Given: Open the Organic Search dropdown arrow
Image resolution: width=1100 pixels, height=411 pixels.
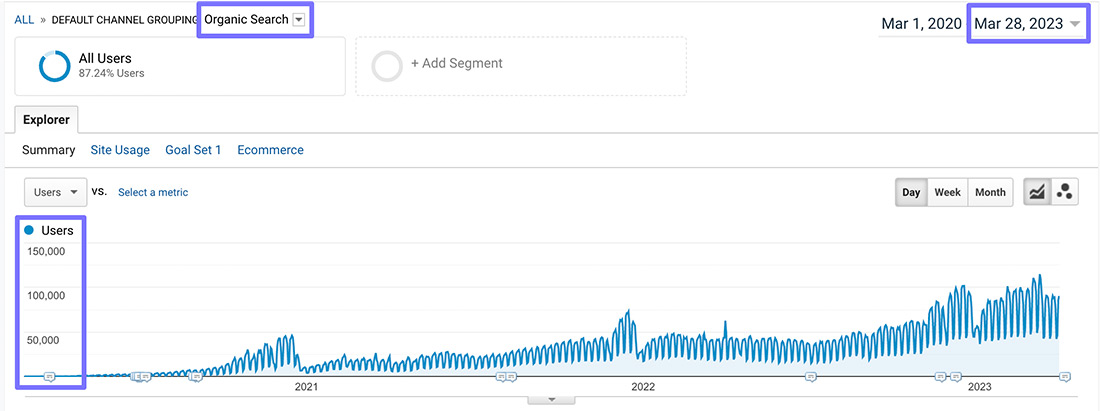Looking at the screenshot, I should (298, 20).
